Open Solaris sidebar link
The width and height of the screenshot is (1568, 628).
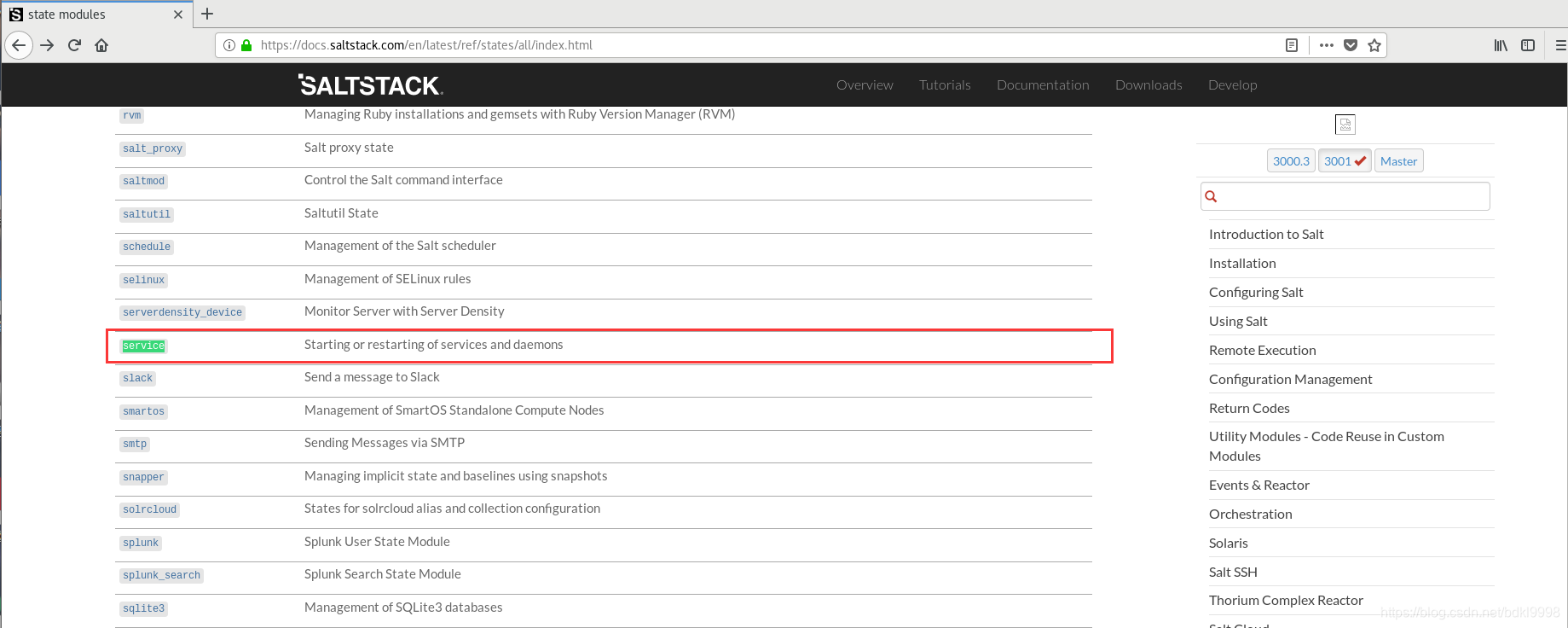[x=1228, y=543]
